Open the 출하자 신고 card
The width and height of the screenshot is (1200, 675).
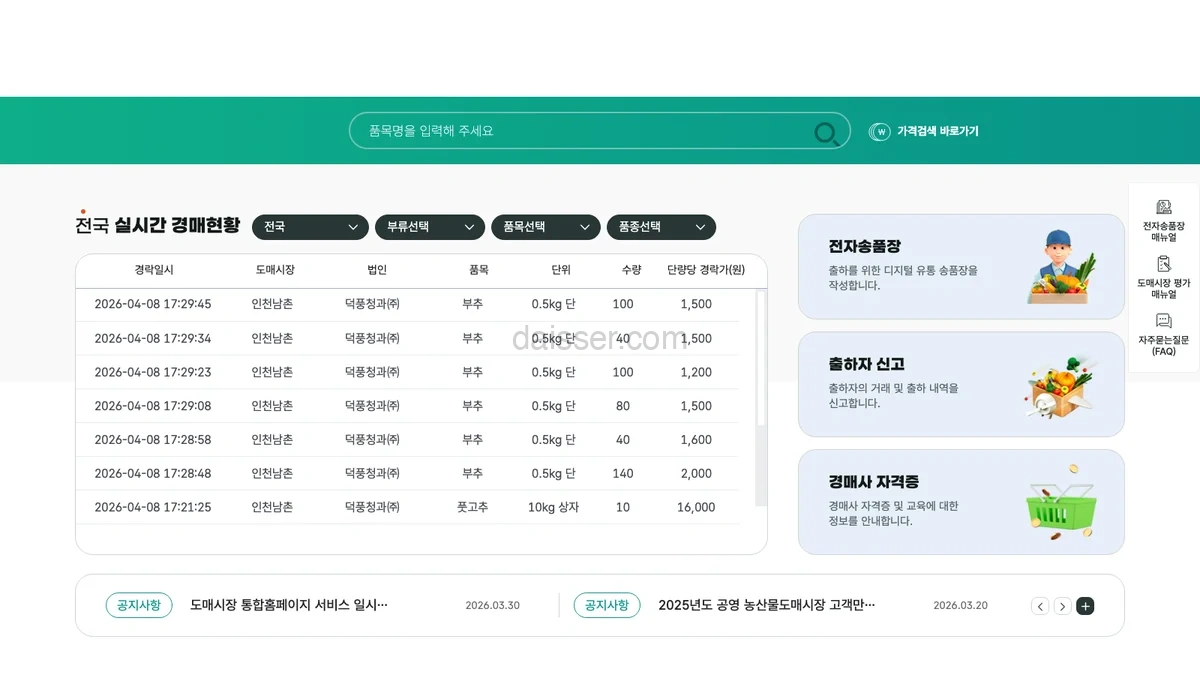[x=961, y=385]
